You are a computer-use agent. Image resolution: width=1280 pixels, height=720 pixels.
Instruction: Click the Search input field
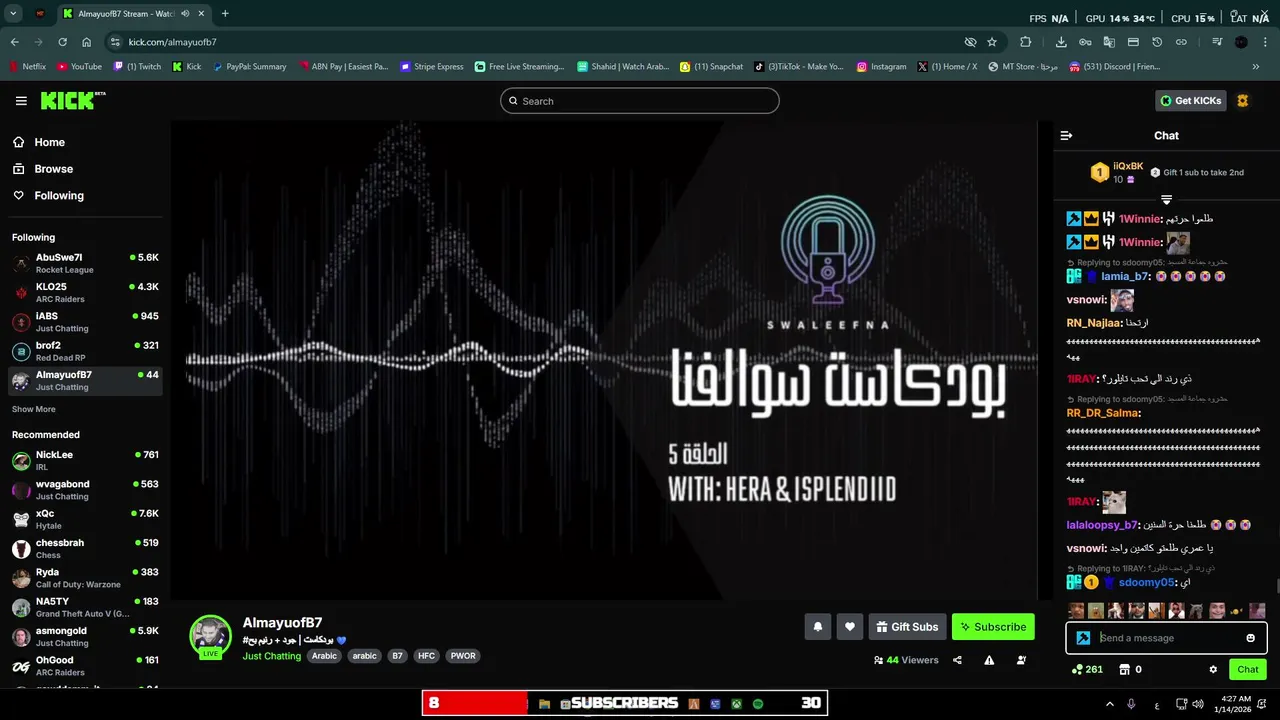pyautogui.click(x=640, y=101)
